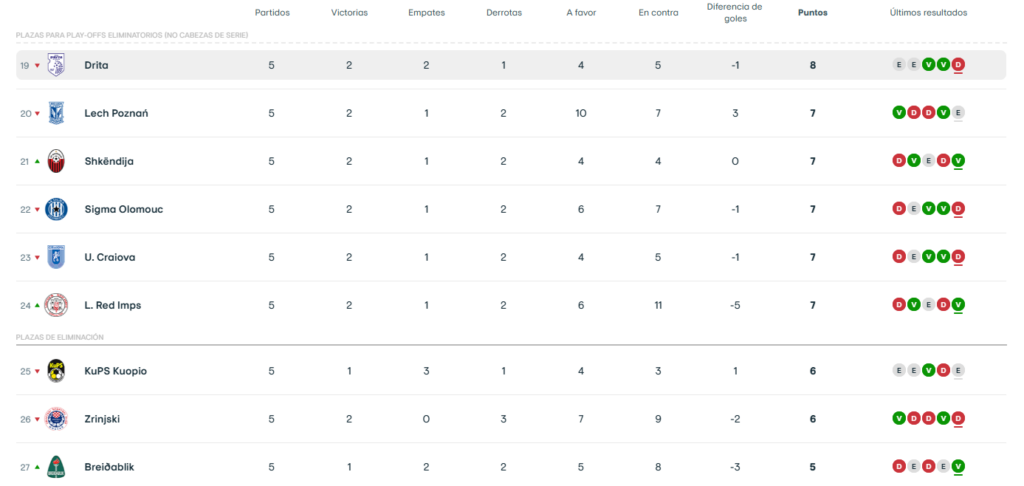Click the Últimos resultados column header
The image size is (1024, 486).
tap(928, 13)
